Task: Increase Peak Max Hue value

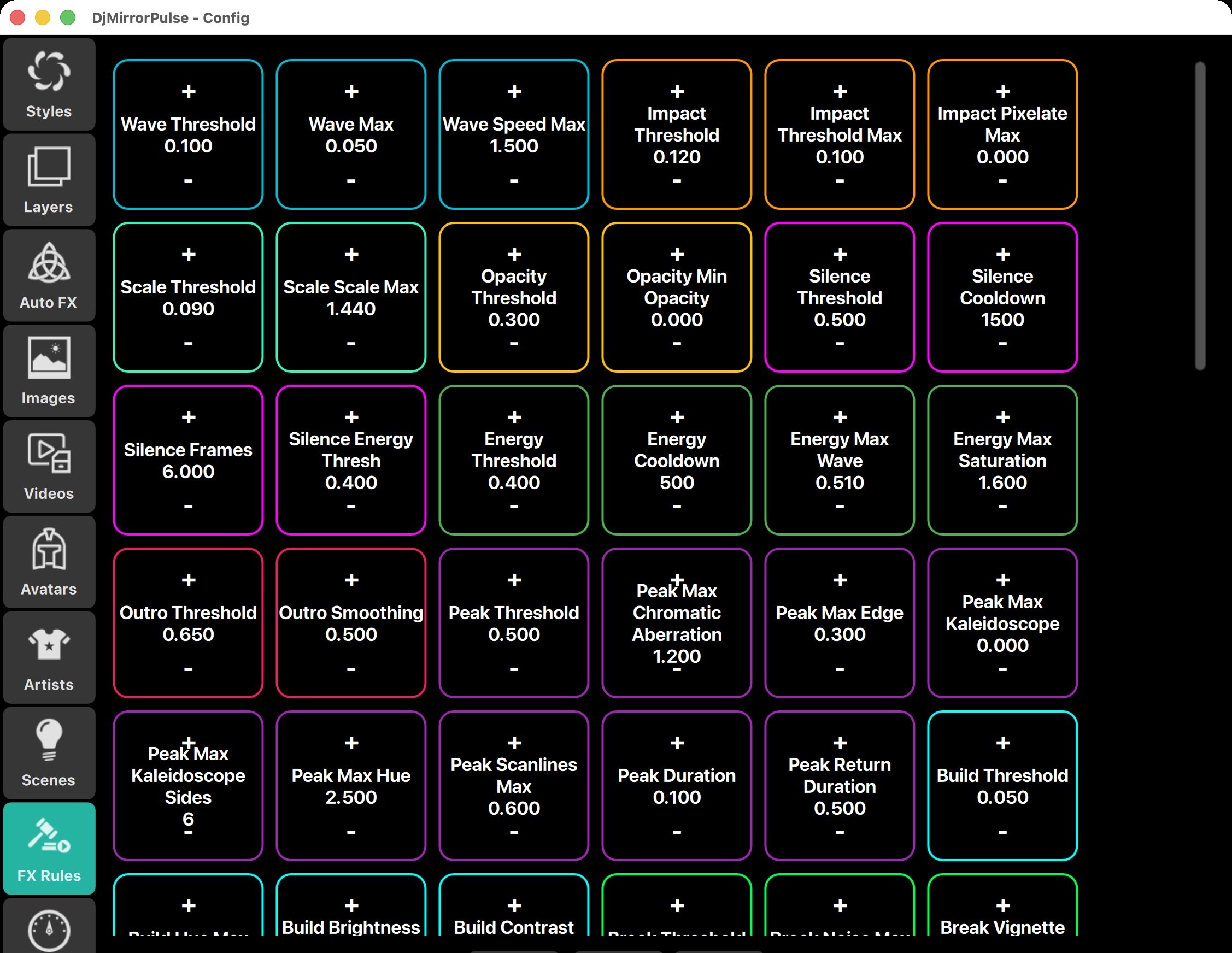Action: pyautogui.click(x=351, y=743)
